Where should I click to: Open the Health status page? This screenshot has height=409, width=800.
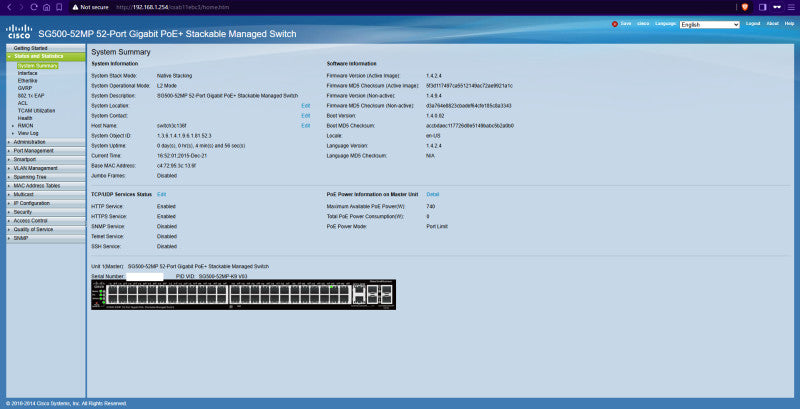pyautogui.click(x=25, y=118)
